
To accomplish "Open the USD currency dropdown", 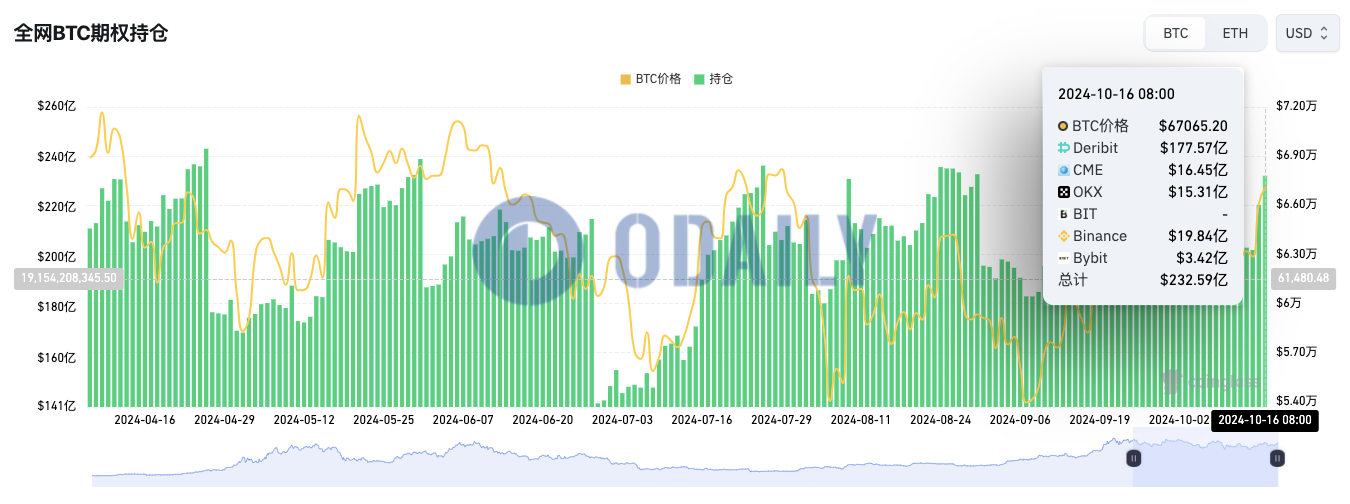I will (1307, 33).
